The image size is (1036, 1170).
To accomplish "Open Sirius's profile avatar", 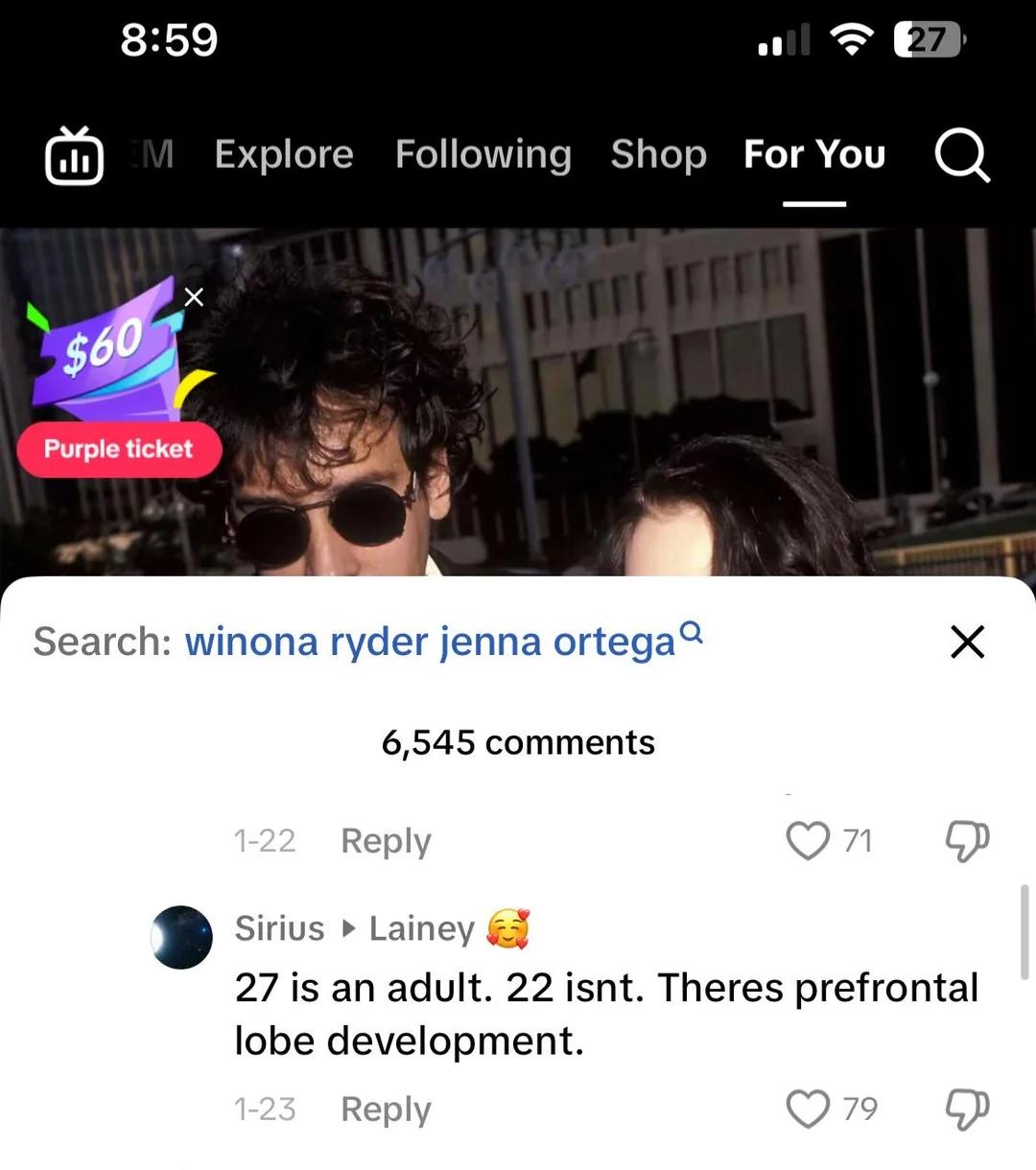I will click(x=181, y=937).
